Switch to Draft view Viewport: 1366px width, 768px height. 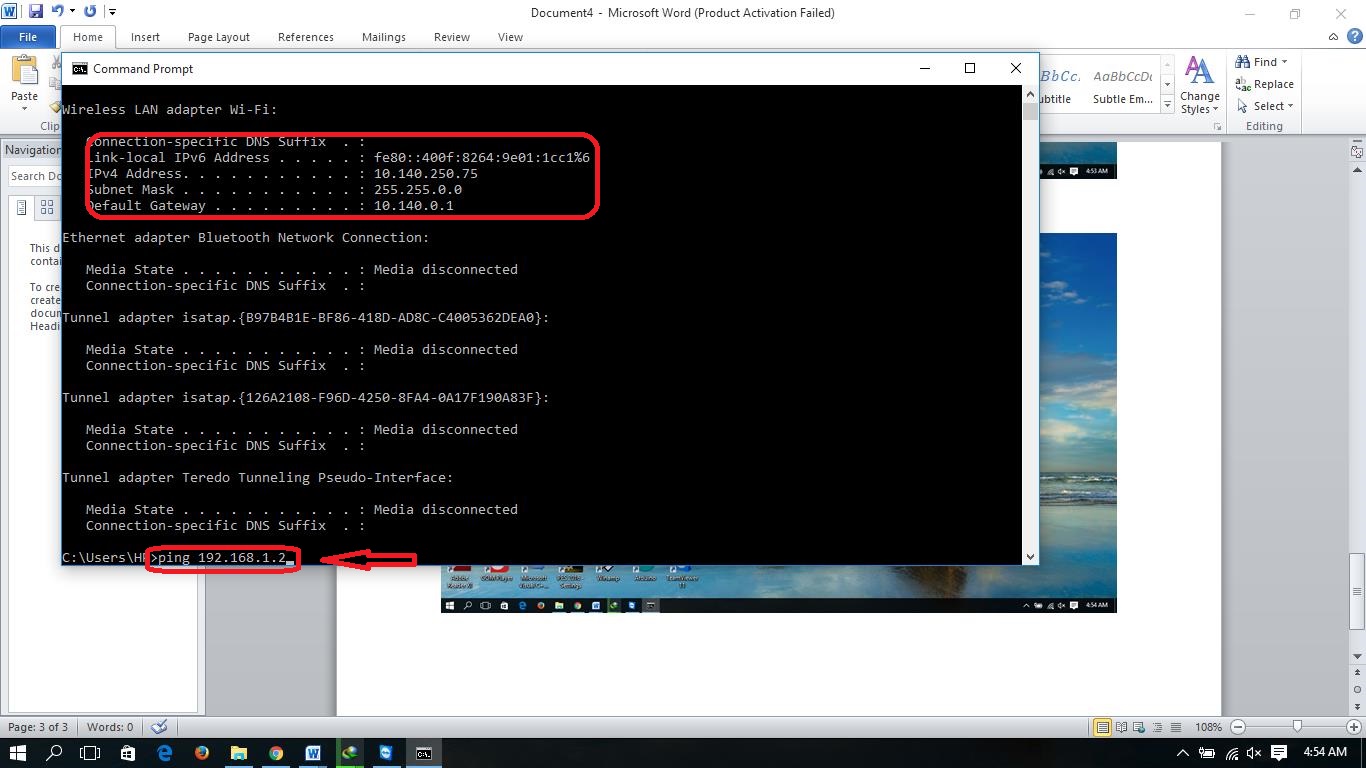(1175, 727)
